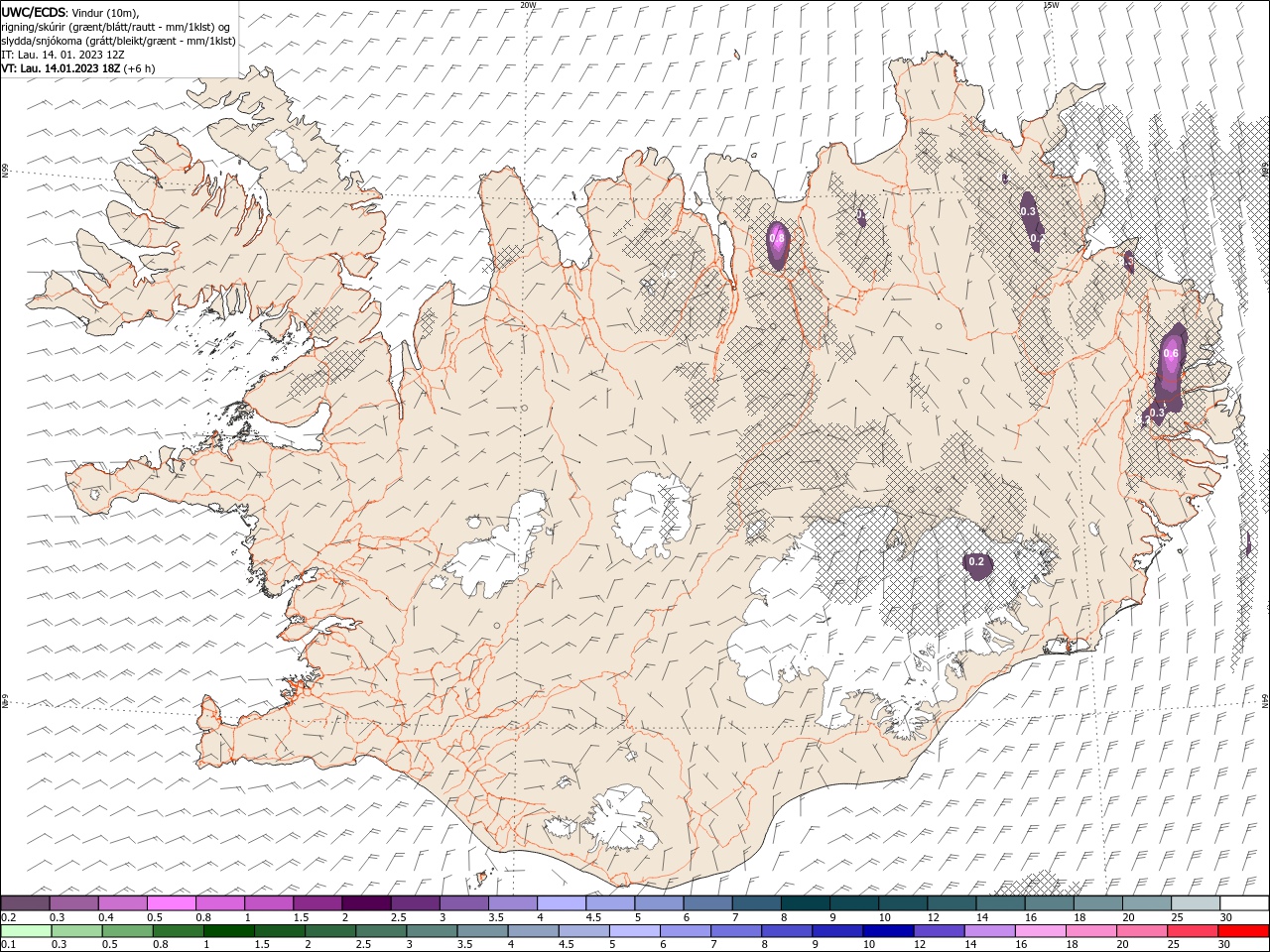Click the 'UWC/ECDS: Vindur (10m),' title line
This screenshot has width=1270, height=952.
[x=70, y=12]
